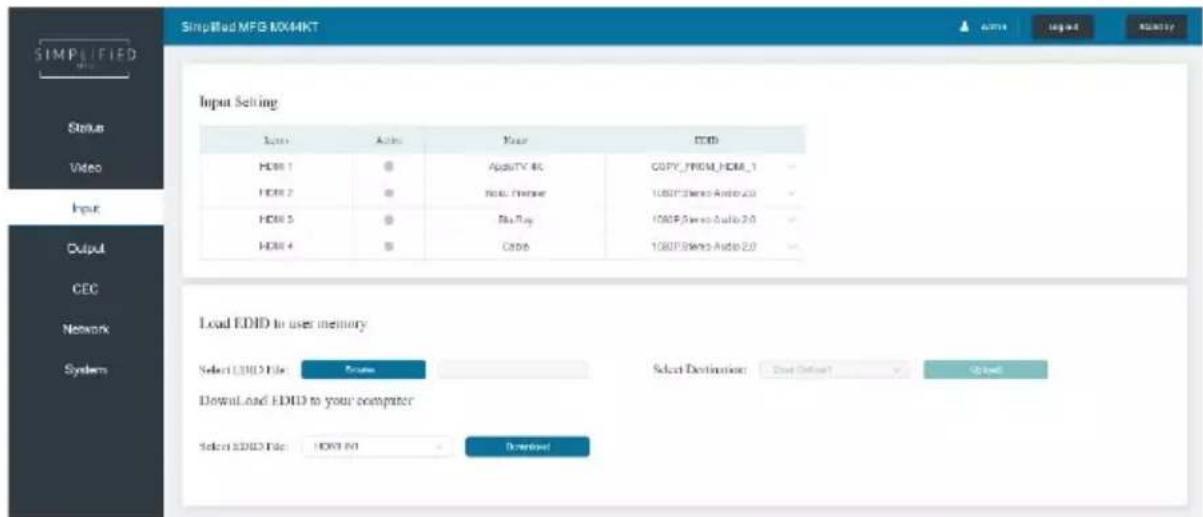This screenshot has height=517, width=1203.
Task: Click the AppleTV 4K name field
Action: [515, 167]
